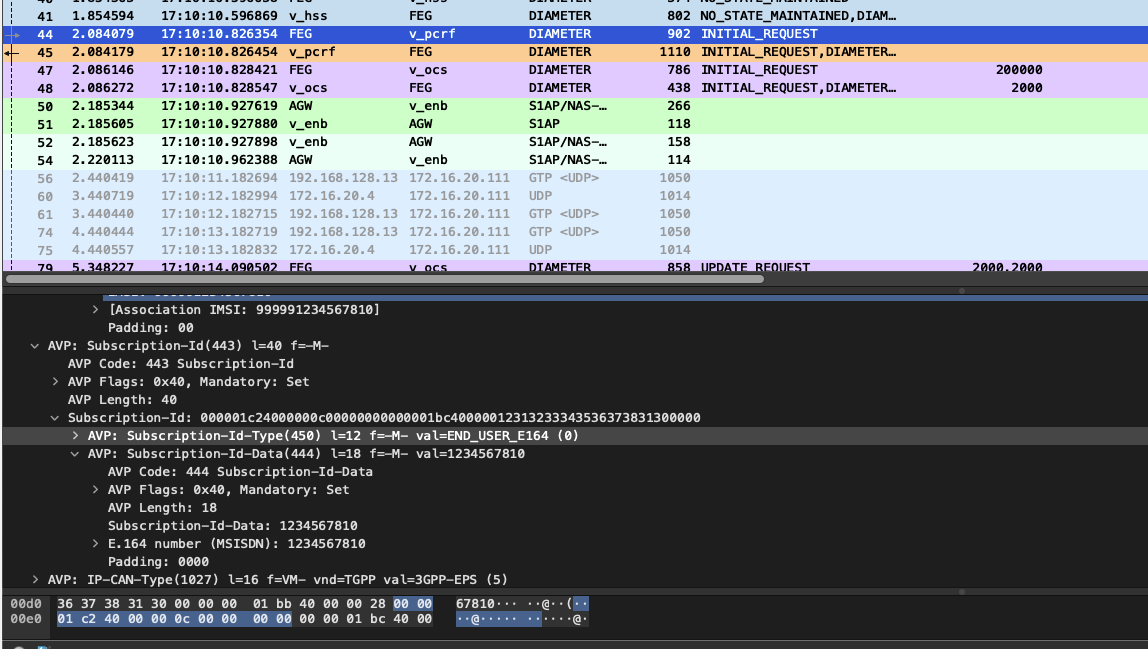Collapse the AVP: Subscription-Id(443) tree node

35,345
